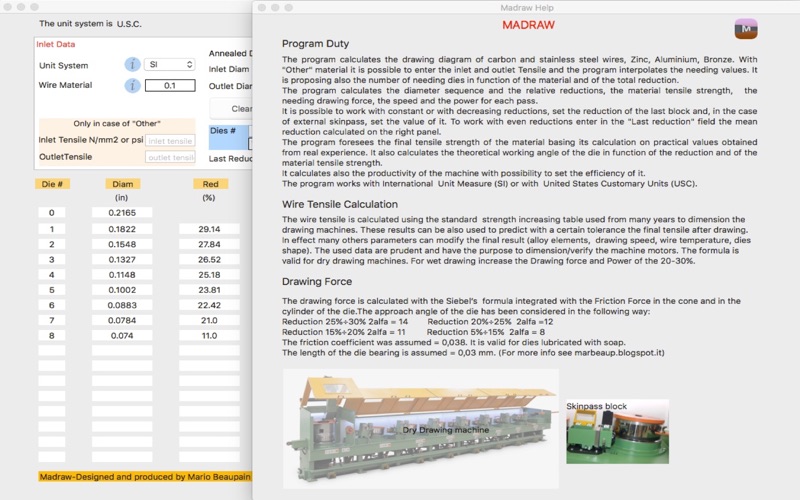This screenshot has width=800, height=500.
Task: Open the Unit System SI dropdown
Action: pos(169,64)
